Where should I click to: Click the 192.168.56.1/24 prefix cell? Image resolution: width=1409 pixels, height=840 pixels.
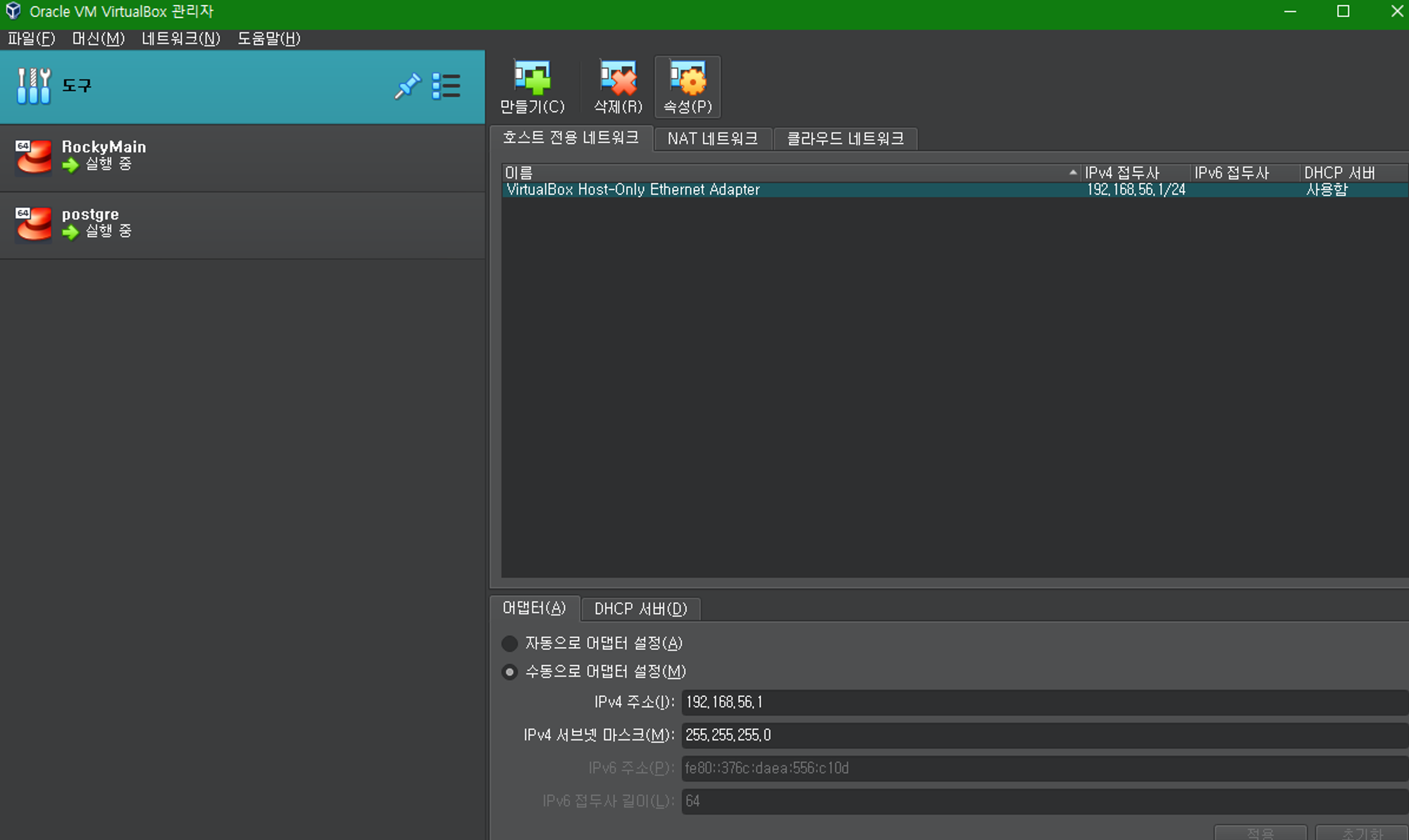tap(1136, 189)
